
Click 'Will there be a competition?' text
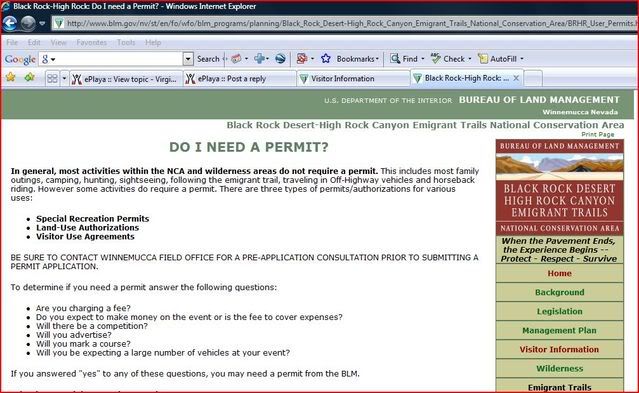point(92,326)
